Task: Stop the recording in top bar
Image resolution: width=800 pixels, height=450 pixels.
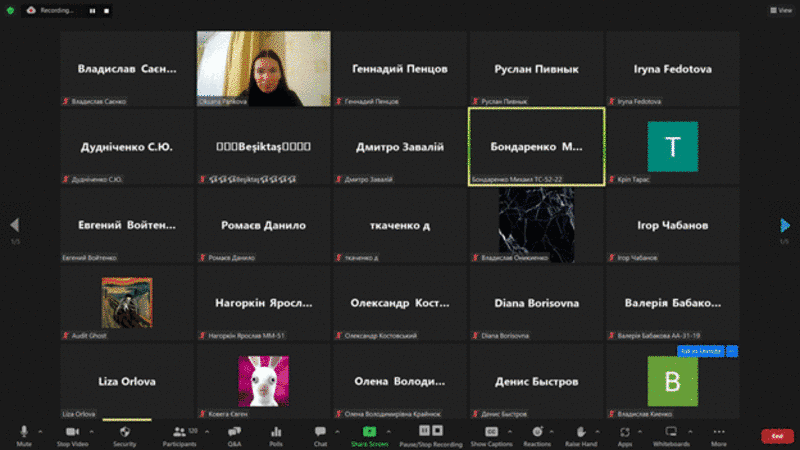Action: click(x=107, y=10)
